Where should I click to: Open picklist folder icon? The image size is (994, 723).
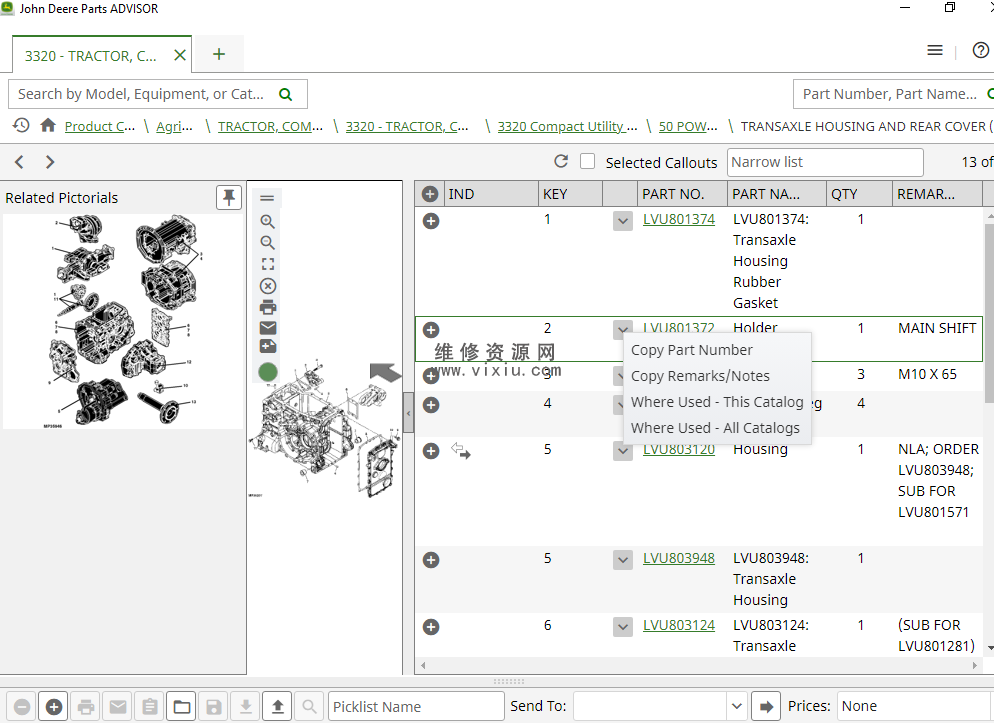pos(182,707)
